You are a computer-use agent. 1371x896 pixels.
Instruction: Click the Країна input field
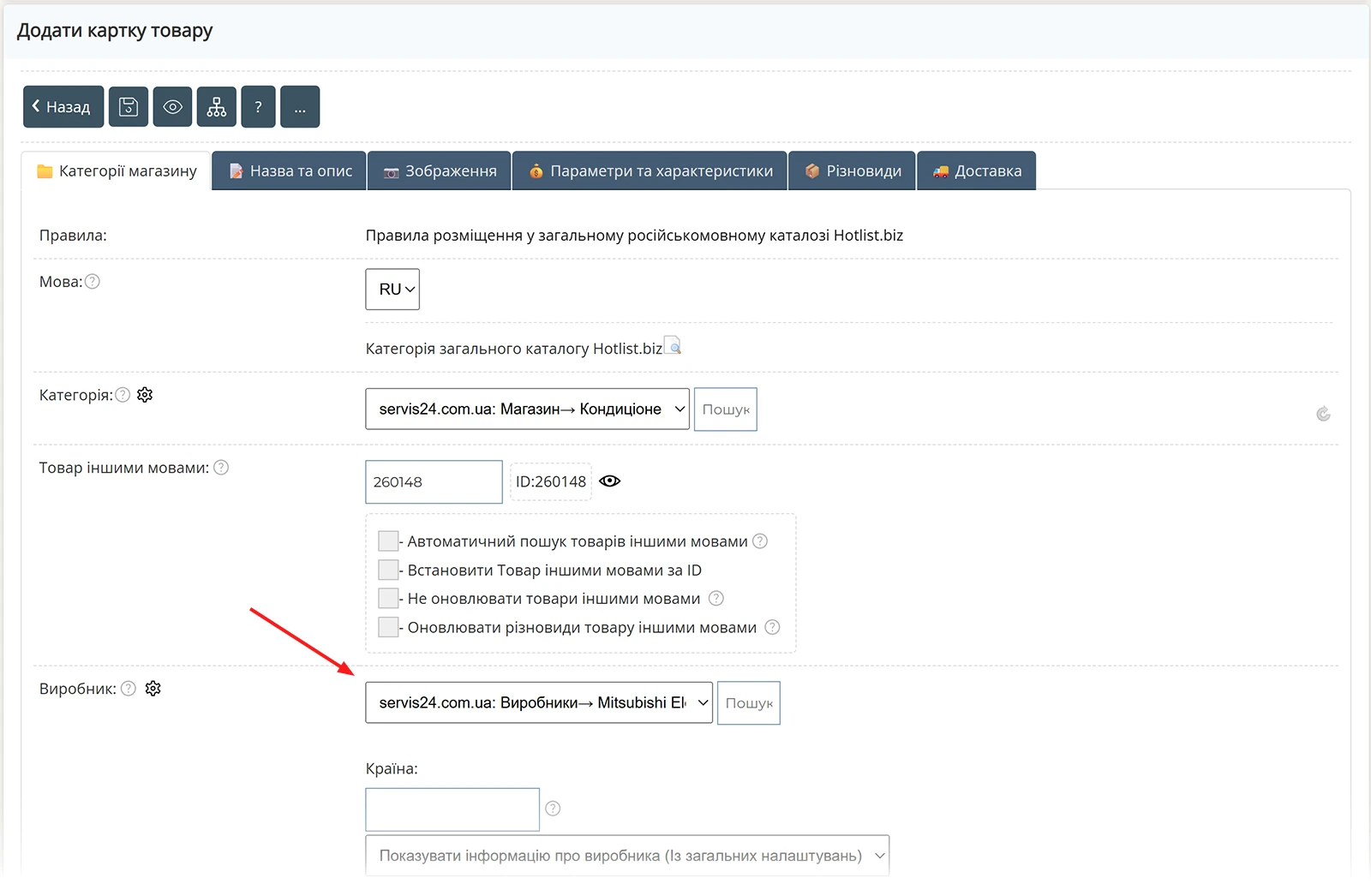452,809
